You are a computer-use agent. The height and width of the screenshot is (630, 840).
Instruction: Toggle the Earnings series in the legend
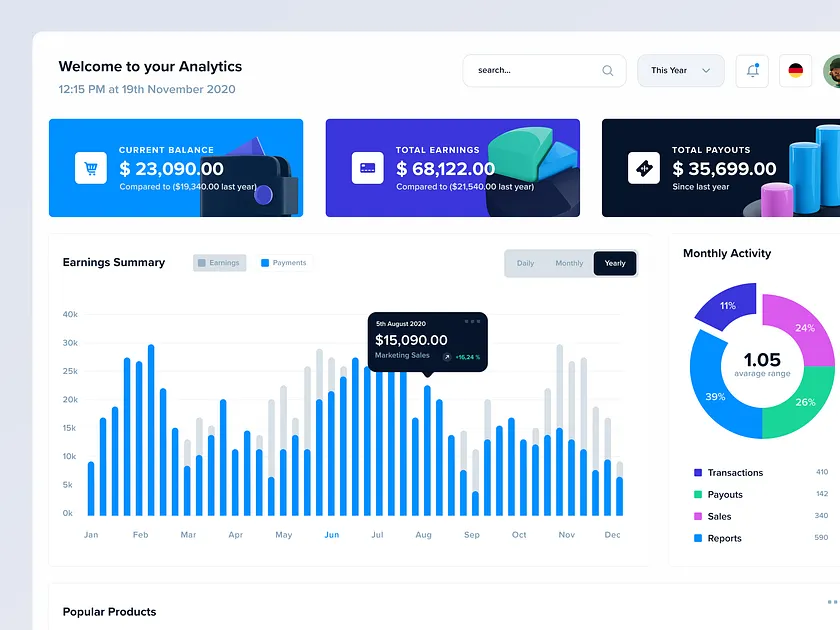(219, 262)
